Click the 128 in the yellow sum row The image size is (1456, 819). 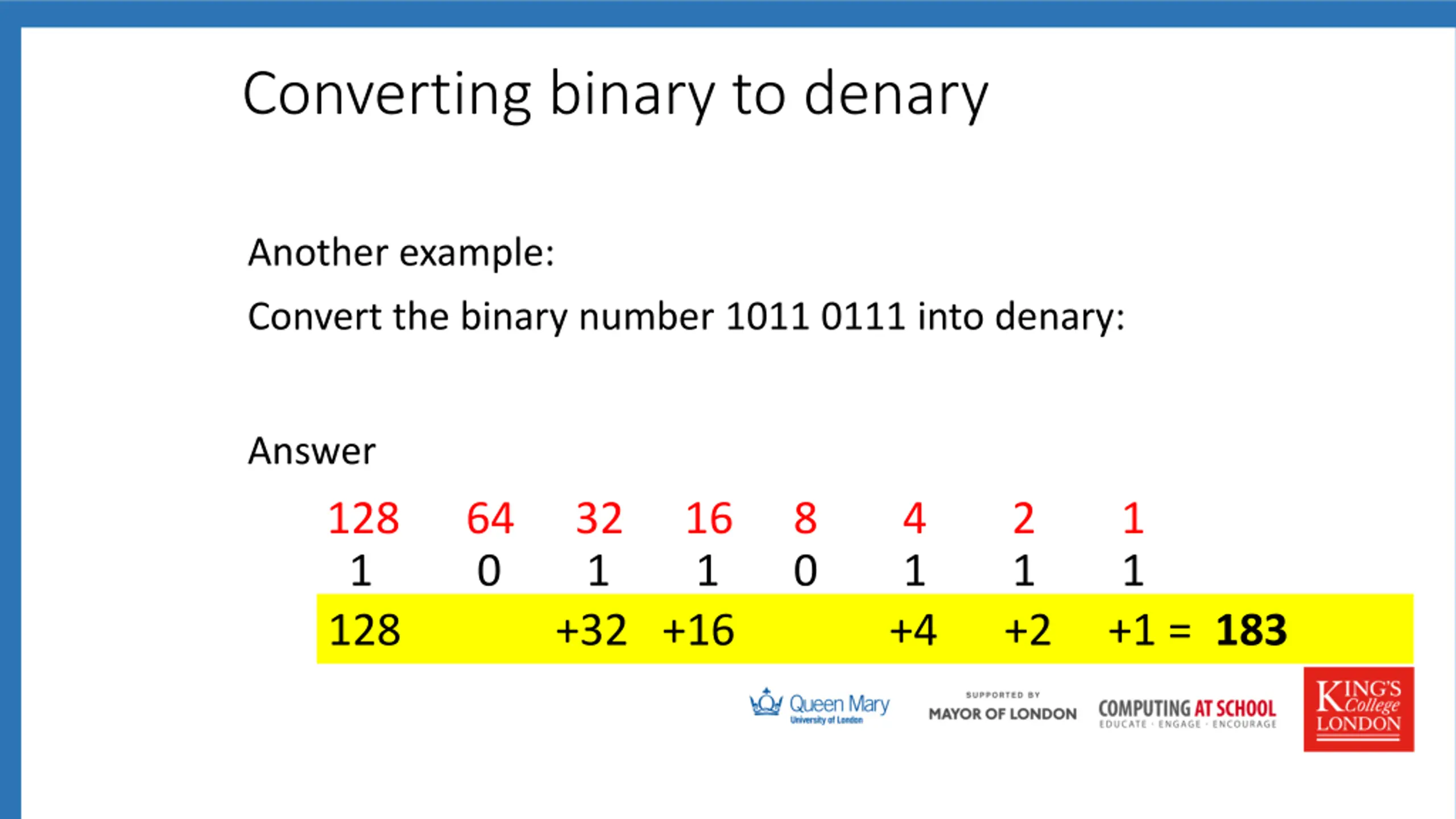pos(365,630)
